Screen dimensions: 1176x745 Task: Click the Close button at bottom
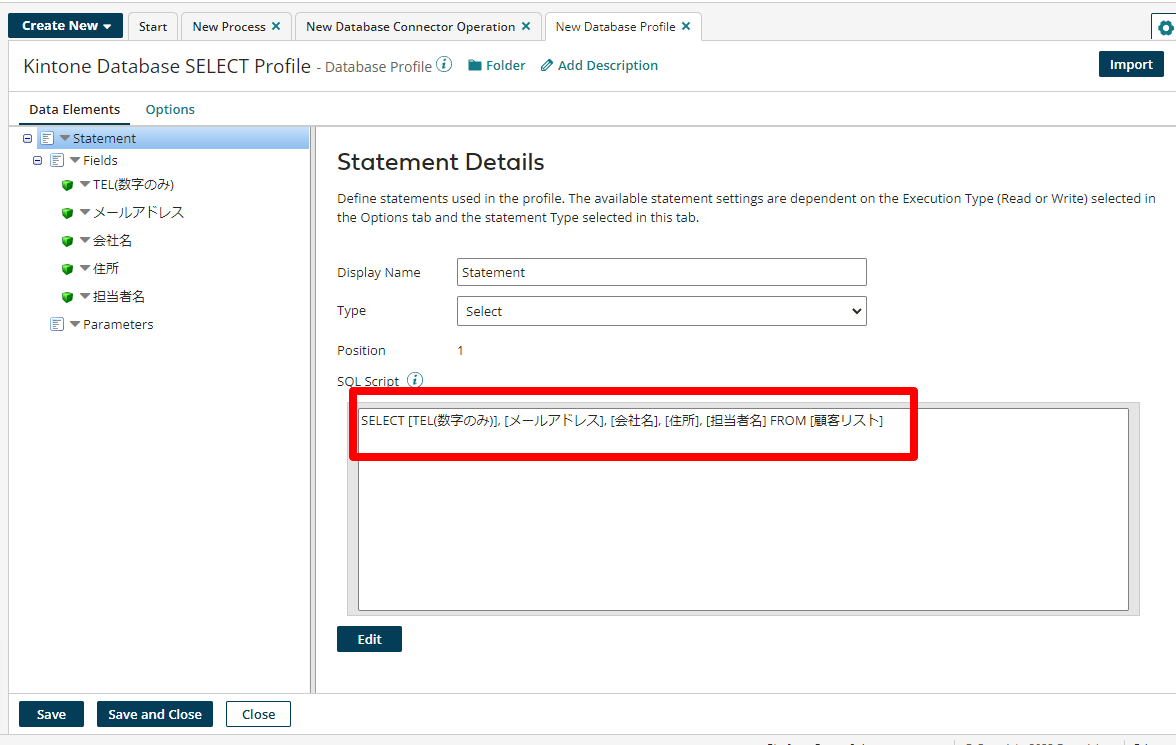click(258, 714)
